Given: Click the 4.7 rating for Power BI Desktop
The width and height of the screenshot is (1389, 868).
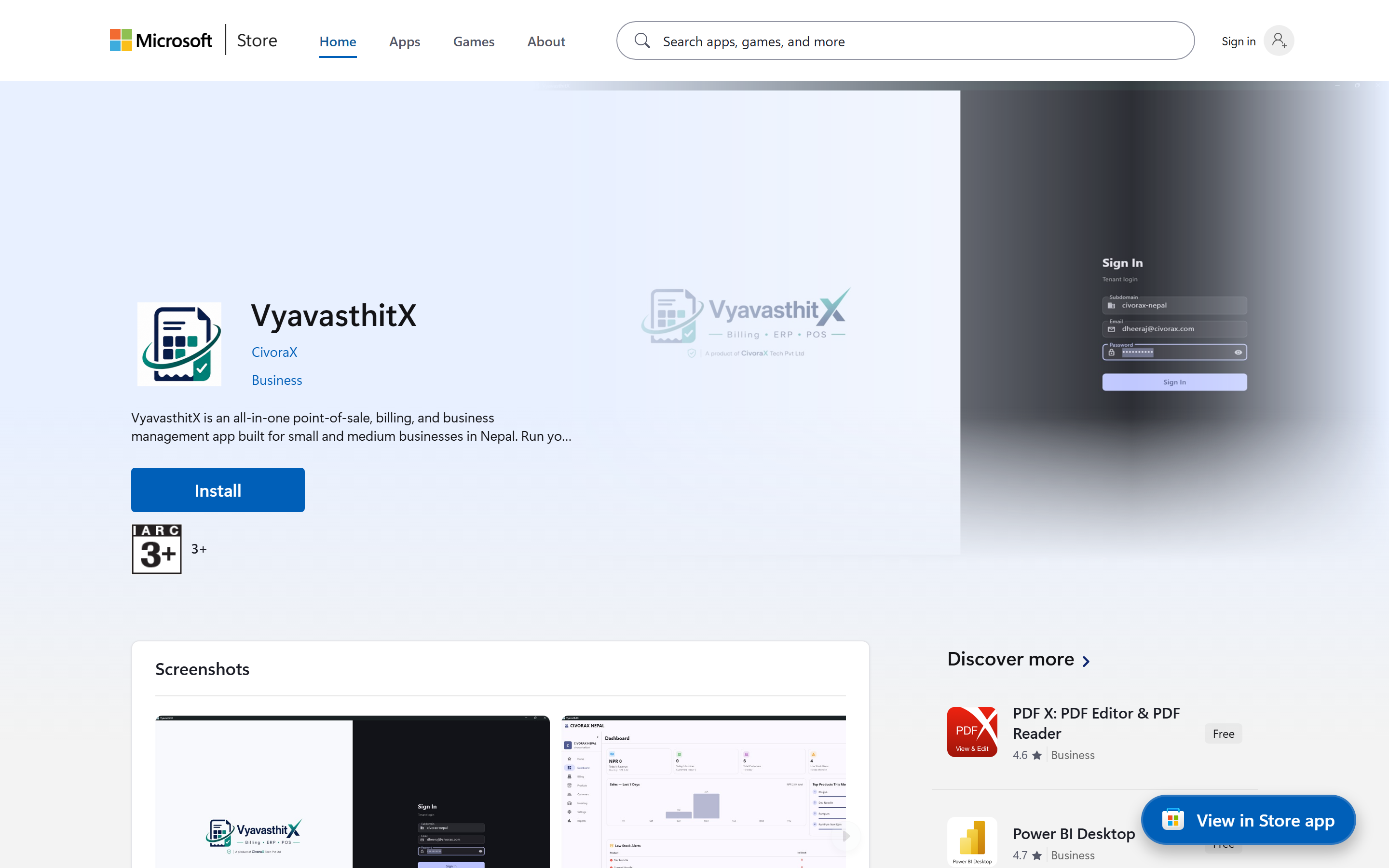Looking at the screenshot, I should point(1027,855).
